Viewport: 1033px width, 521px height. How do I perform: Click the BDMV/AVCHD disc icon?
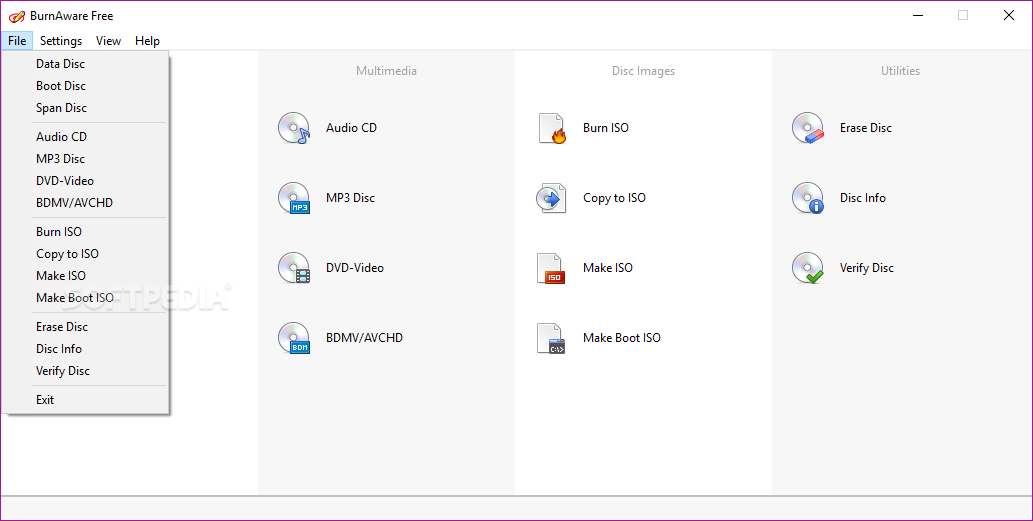tap(294, 337)
